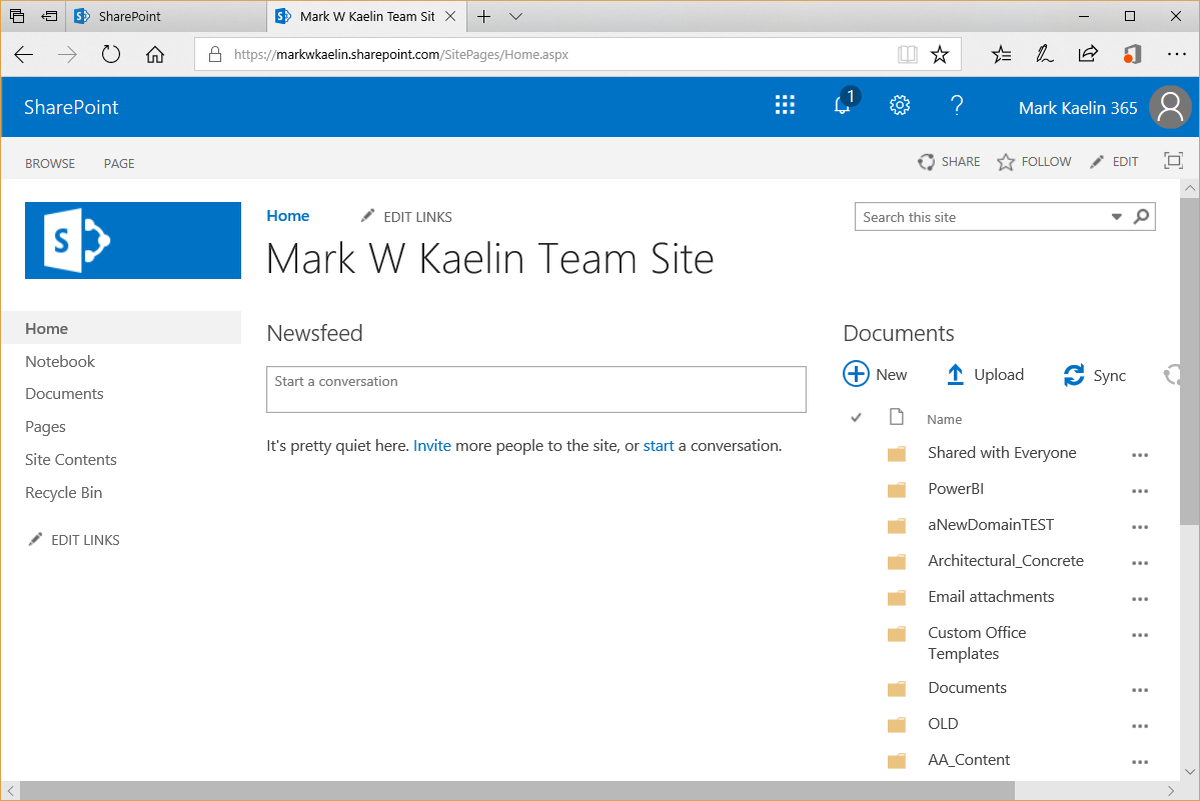Toggle Edge reading view in address bar
The width and height of the screenshot is (1200, 801).
[907, 54]
